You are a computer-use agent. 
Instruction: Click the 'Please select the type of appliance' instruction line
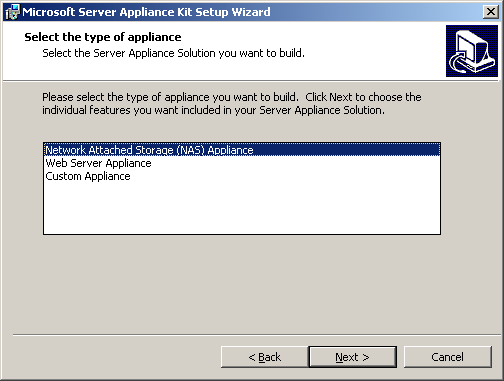[232, 97]
